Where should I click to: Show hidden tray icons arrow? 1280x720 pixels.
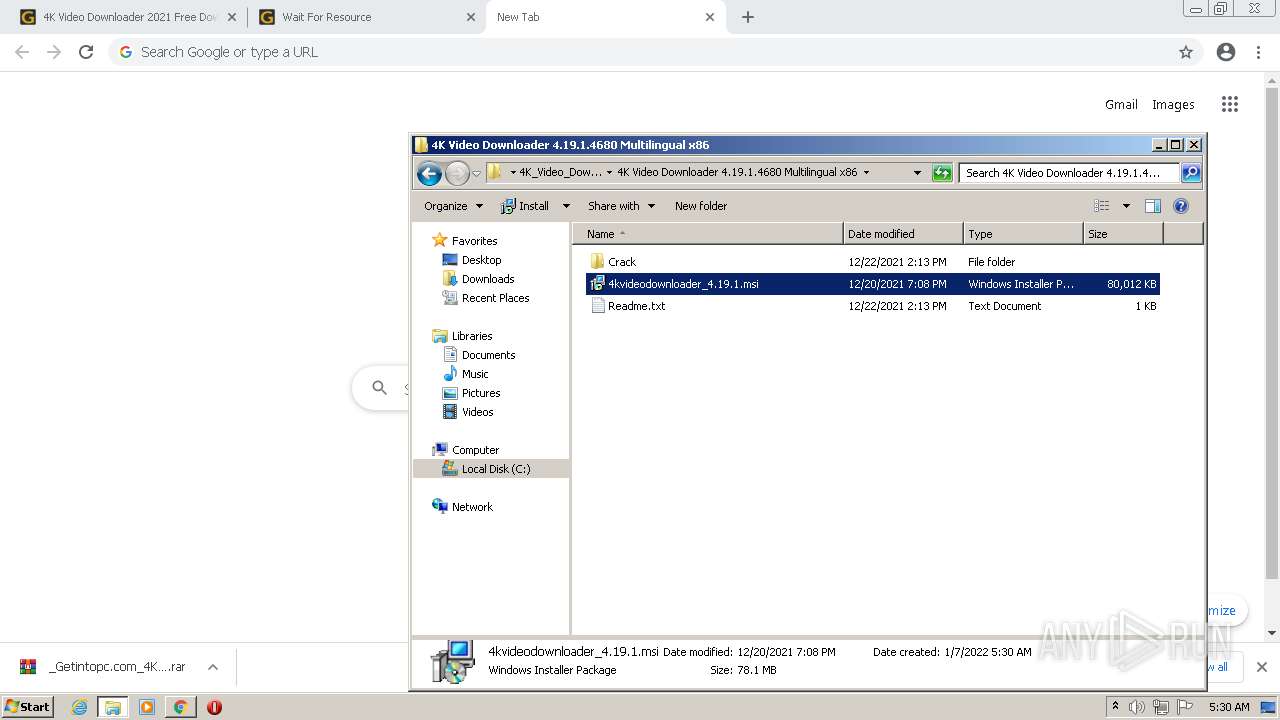pos(1115,706)
